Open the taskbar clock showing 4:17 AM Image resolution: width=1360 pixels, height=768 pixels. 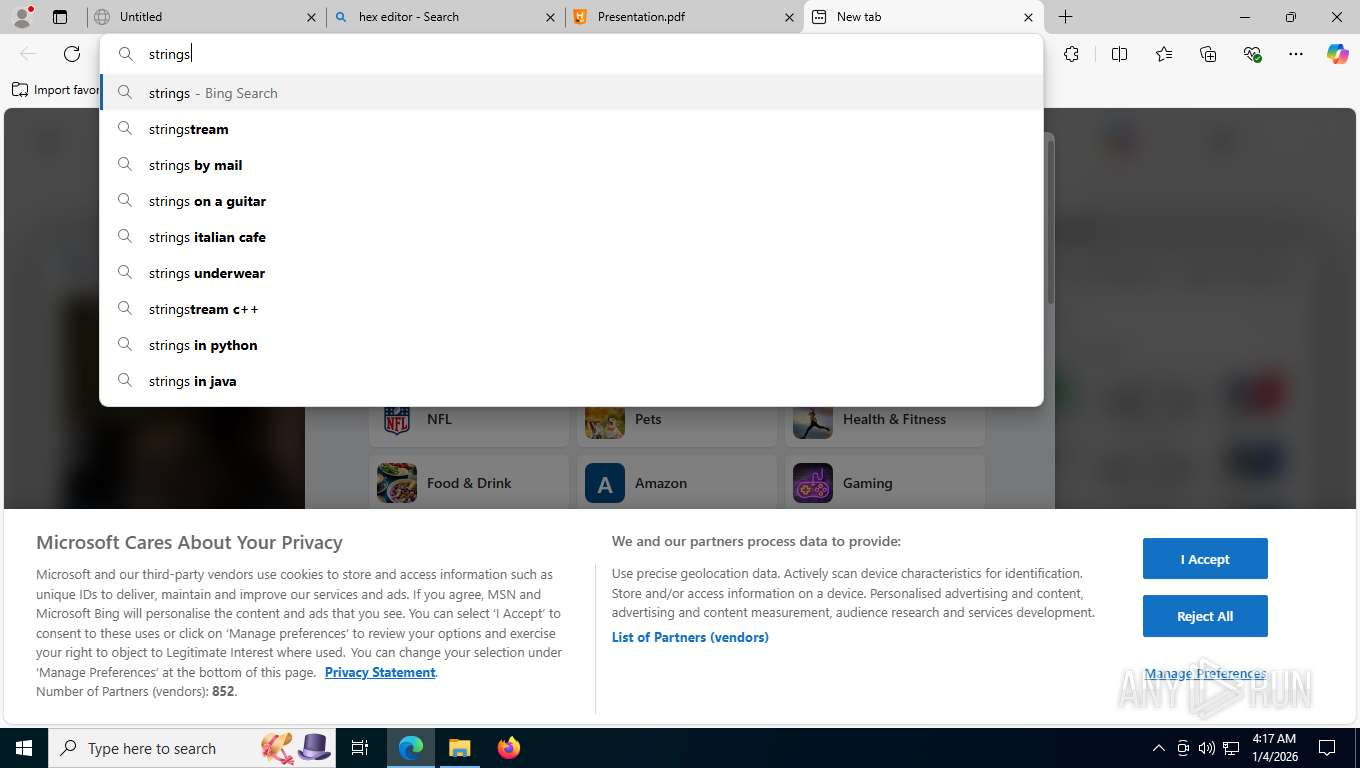pos(1273,748)
